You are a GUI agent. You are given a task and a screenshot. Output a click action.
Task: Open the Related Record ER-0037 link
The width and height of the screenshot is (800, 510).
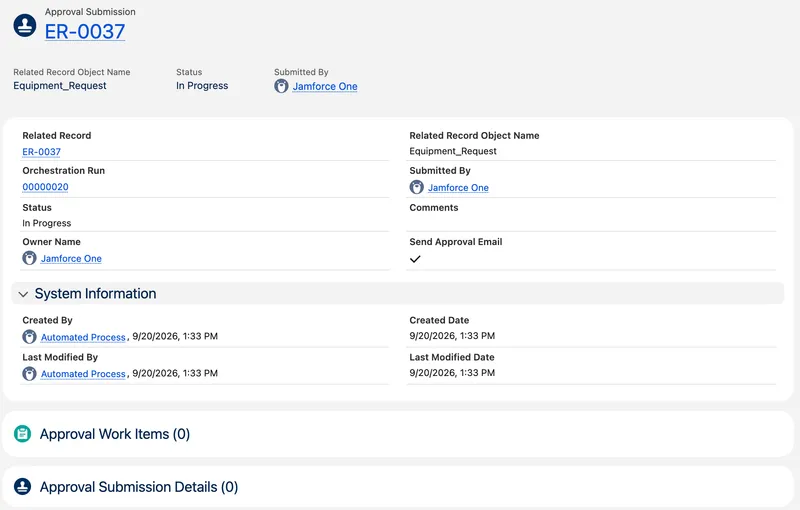pos(41,151)
